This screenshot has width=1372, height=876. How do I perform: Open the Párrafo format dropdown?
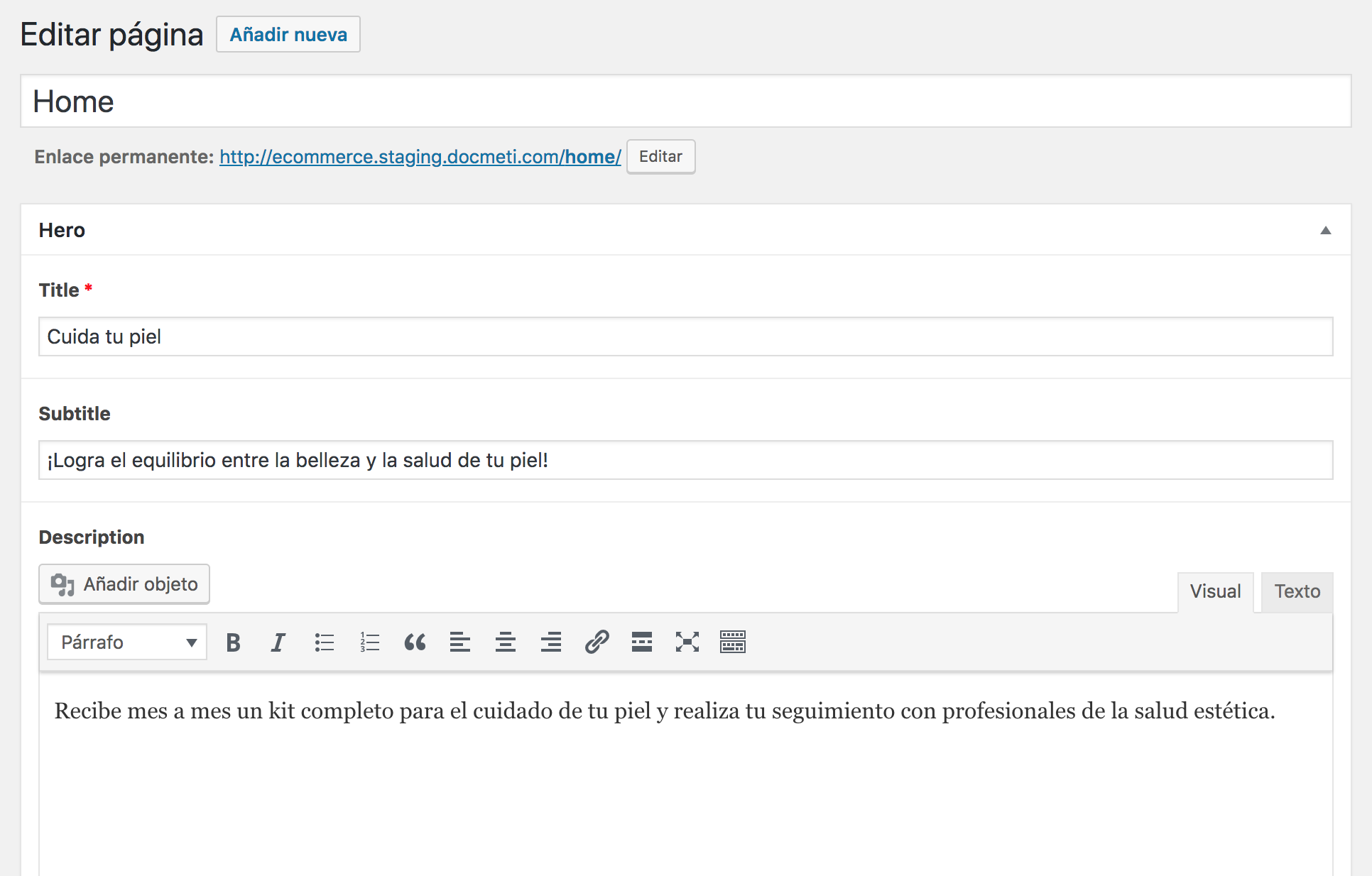[127, 642]
